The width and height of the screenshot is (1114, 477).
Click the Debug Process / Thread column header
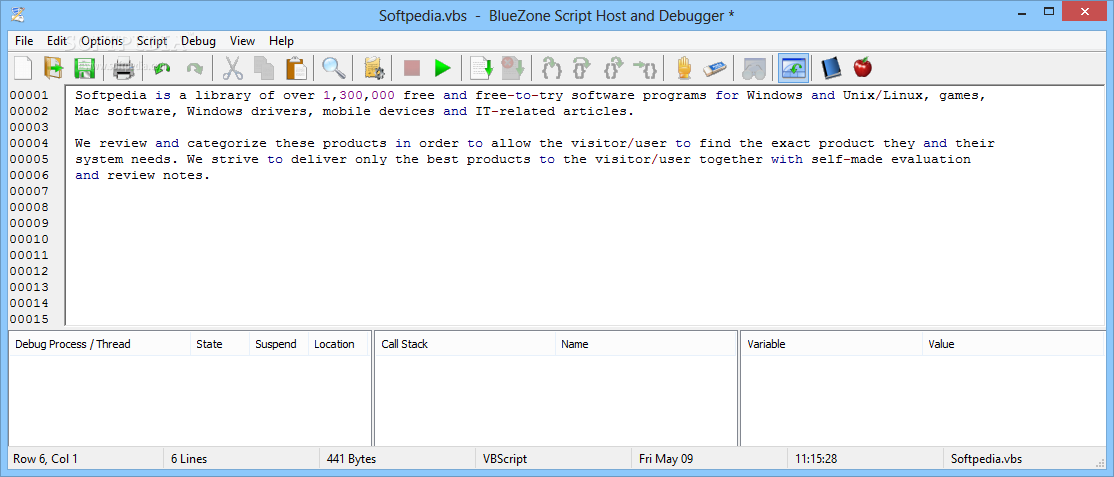[x=100, y=344]
